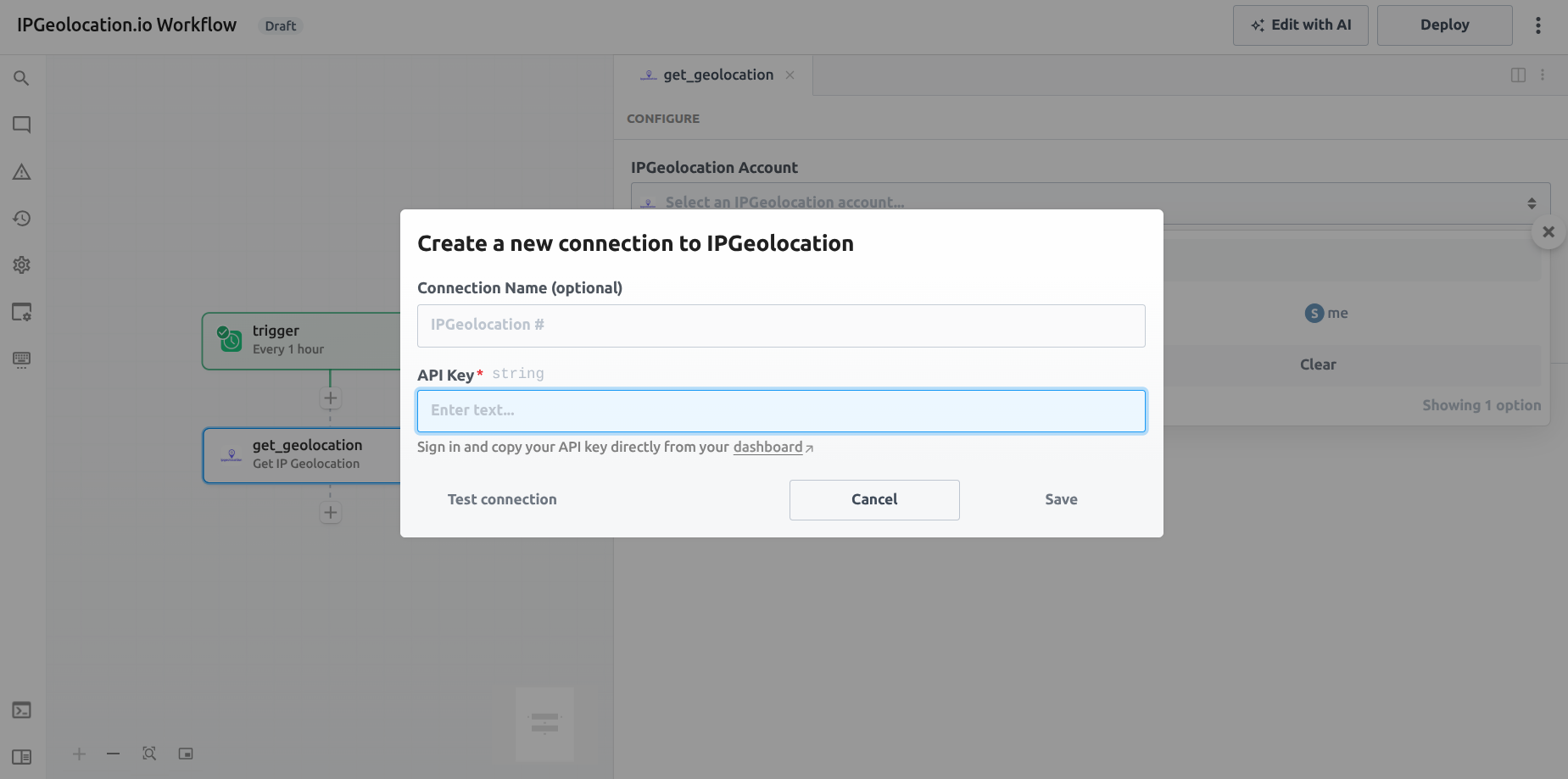Open the dashboard link
The image size is (1568, 779).
click(768, 447)
